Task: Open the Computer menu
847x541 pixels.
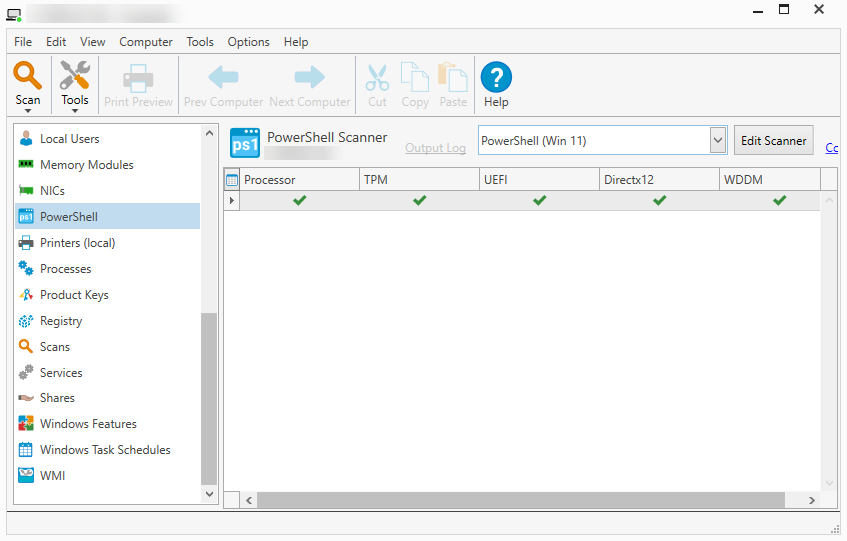Action: point(146,42)
